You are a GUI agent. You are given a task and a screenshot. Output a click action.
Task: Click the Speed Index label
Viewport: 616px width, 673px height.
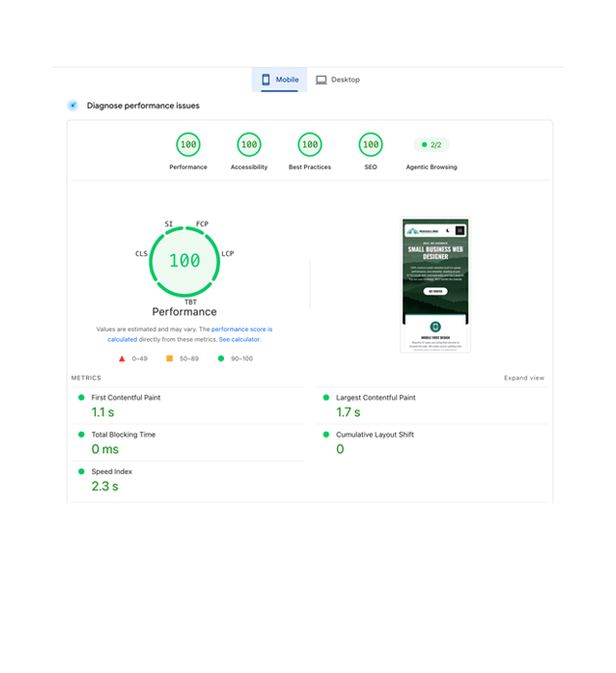coord(112,471)
